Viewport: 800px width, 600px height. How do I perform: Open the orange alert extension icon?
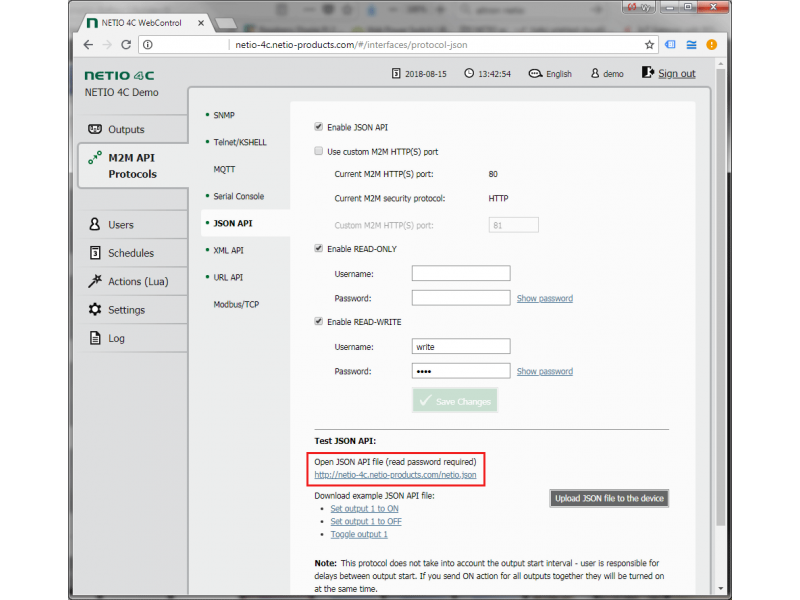coord(711,45)
